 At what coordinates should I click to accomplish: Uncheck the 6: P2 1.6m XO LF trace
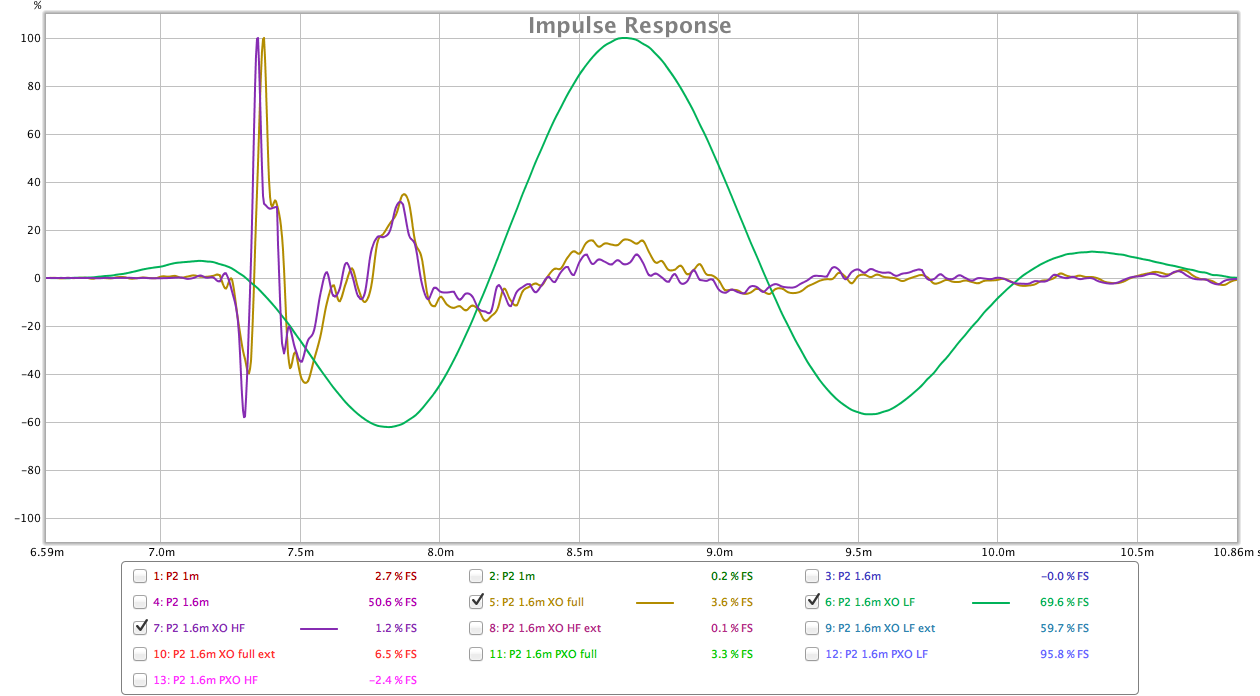812,602
